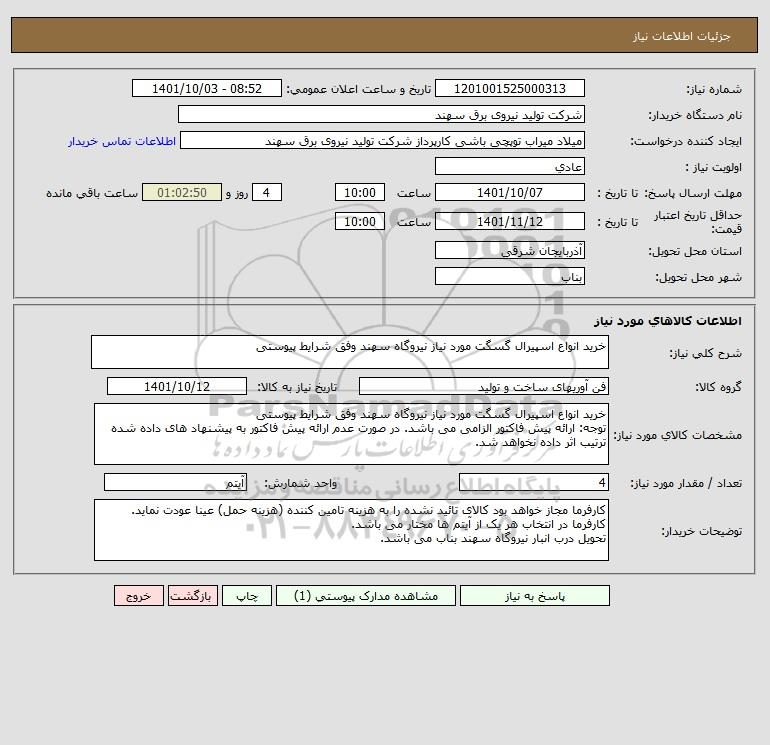Image resolution: width=770 pixels, height=745 pixels.
Task: Click buyer name field شرکت تولید نیروی برق سهند
Action: point(381,114)
